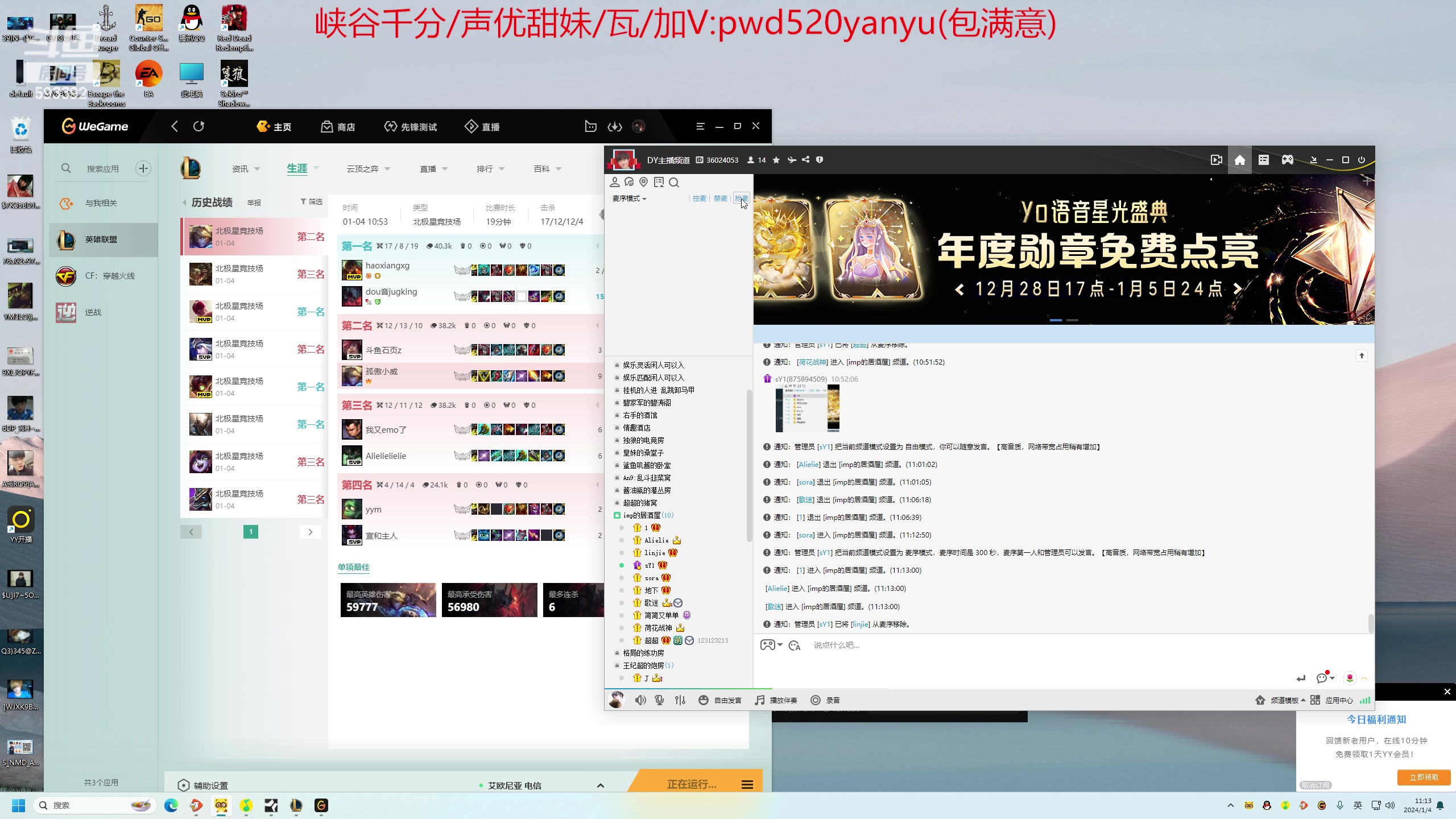The height and width of the screenshot is (819, 1456).
Task: Open WeGame 主页 tab
Action: click(274, 126)
